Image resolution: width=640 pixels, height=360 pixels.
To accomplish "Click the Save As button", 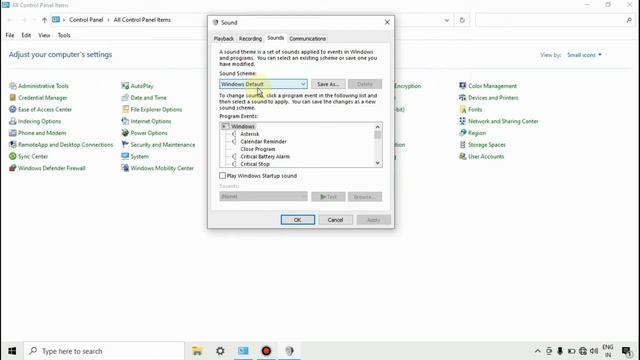I will click(328, 84).
